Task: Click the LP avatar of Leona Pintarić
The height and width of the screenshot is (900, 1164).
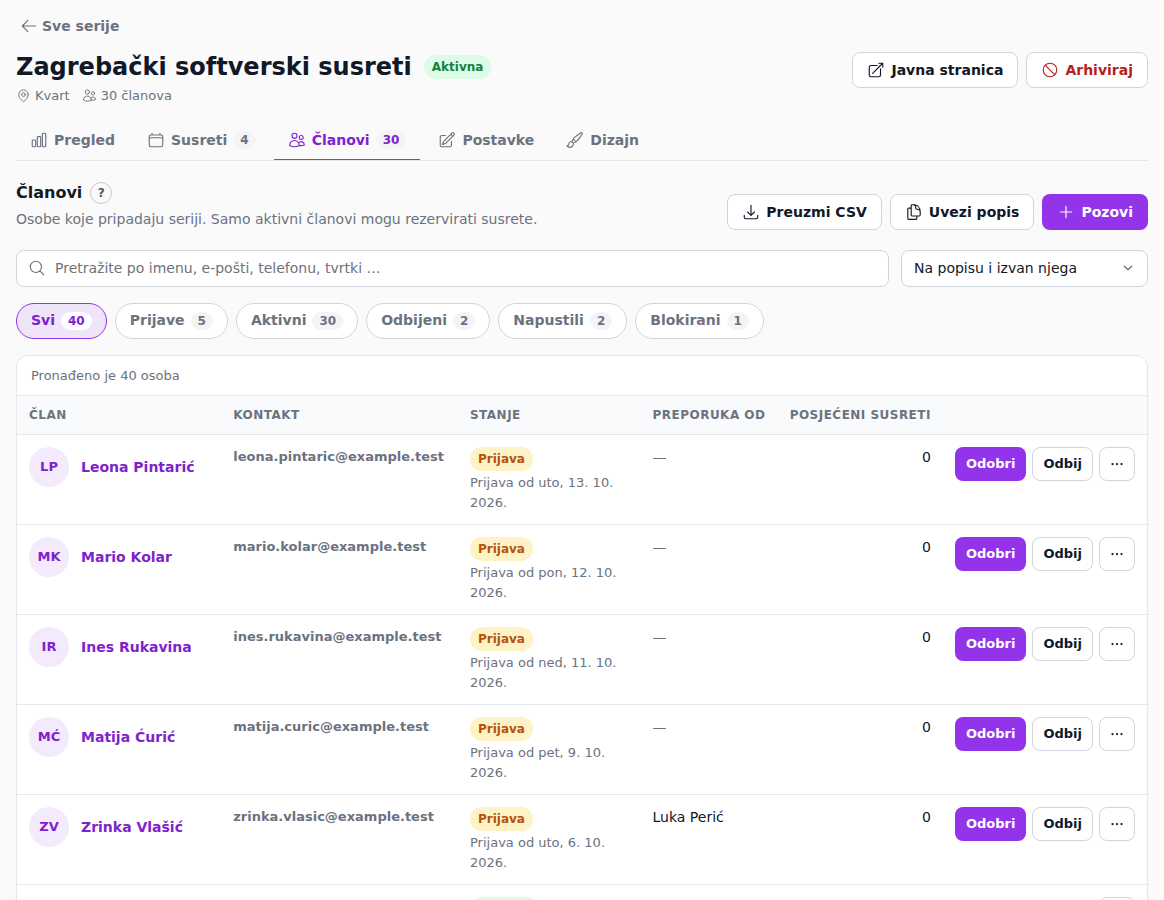Action: pyautogui.click(x=49, y=467)
